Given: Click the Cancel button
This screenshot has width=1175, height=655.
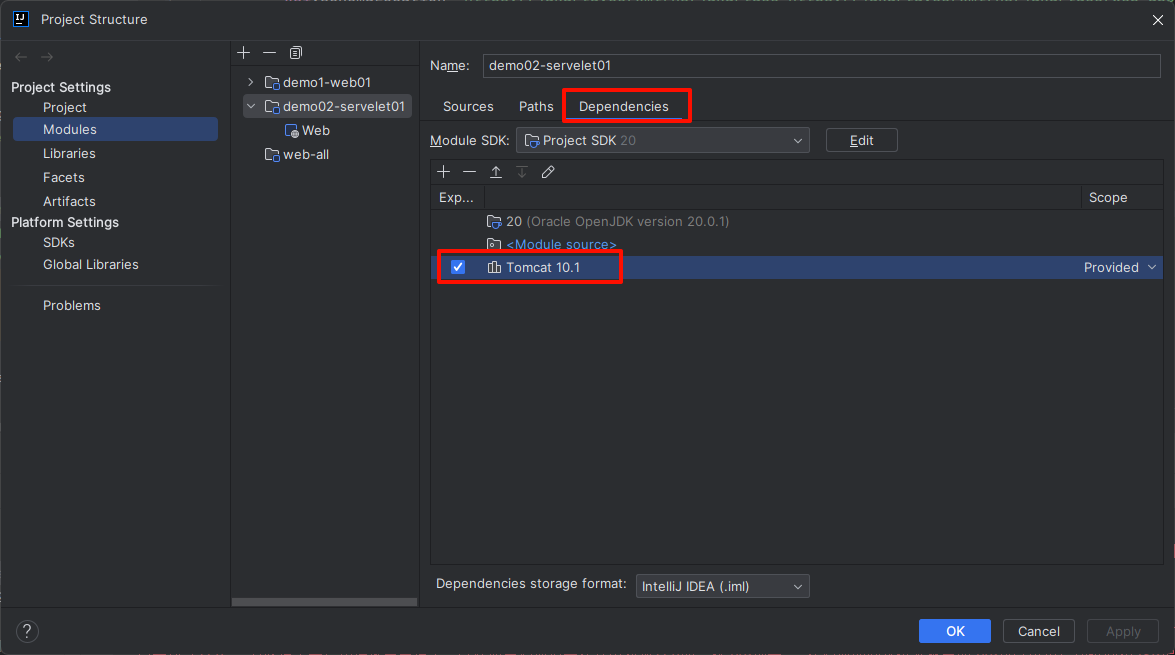Looking at the screenshot, I should pos(1039,631).
